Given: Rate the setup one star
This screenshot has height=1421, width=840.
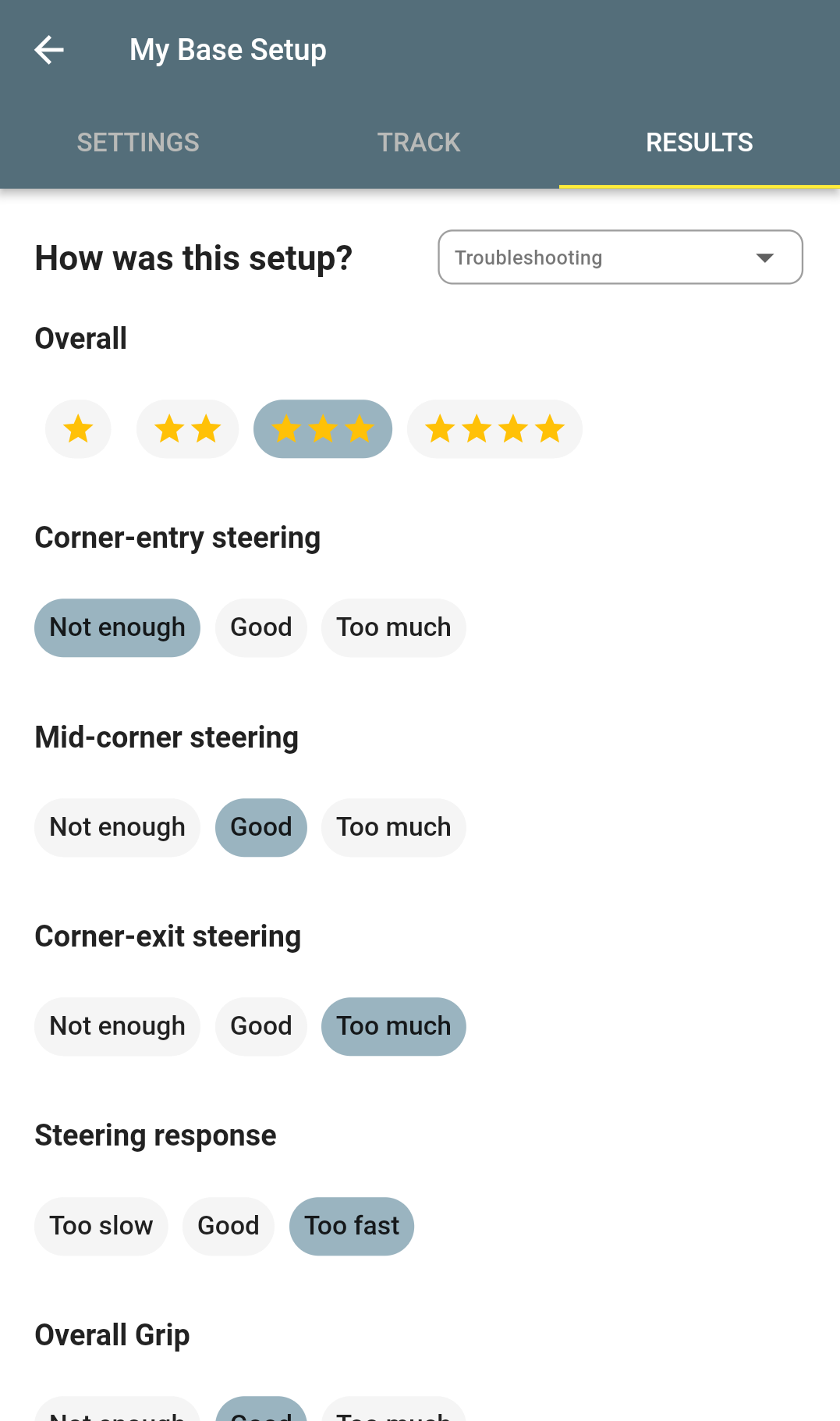Looking at the screenshot, I should tap(78, 429).
